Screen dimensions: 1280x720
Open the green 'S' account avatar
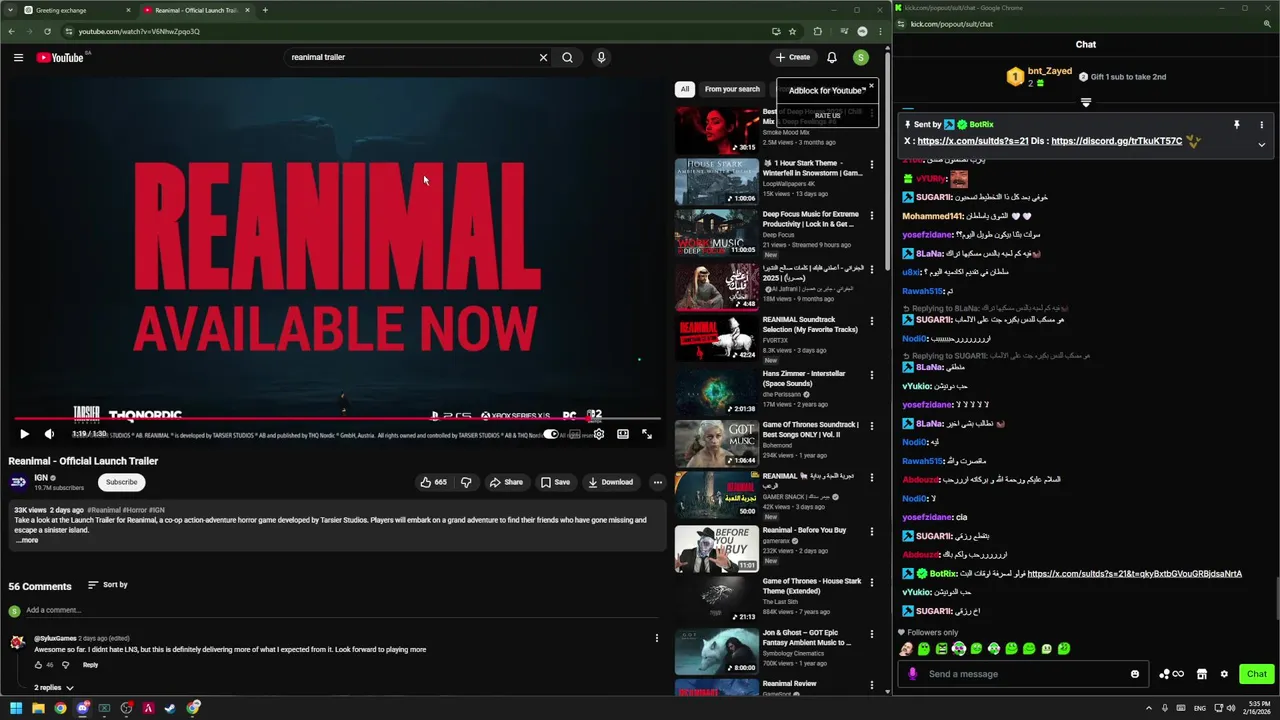[x=860, y=57]
